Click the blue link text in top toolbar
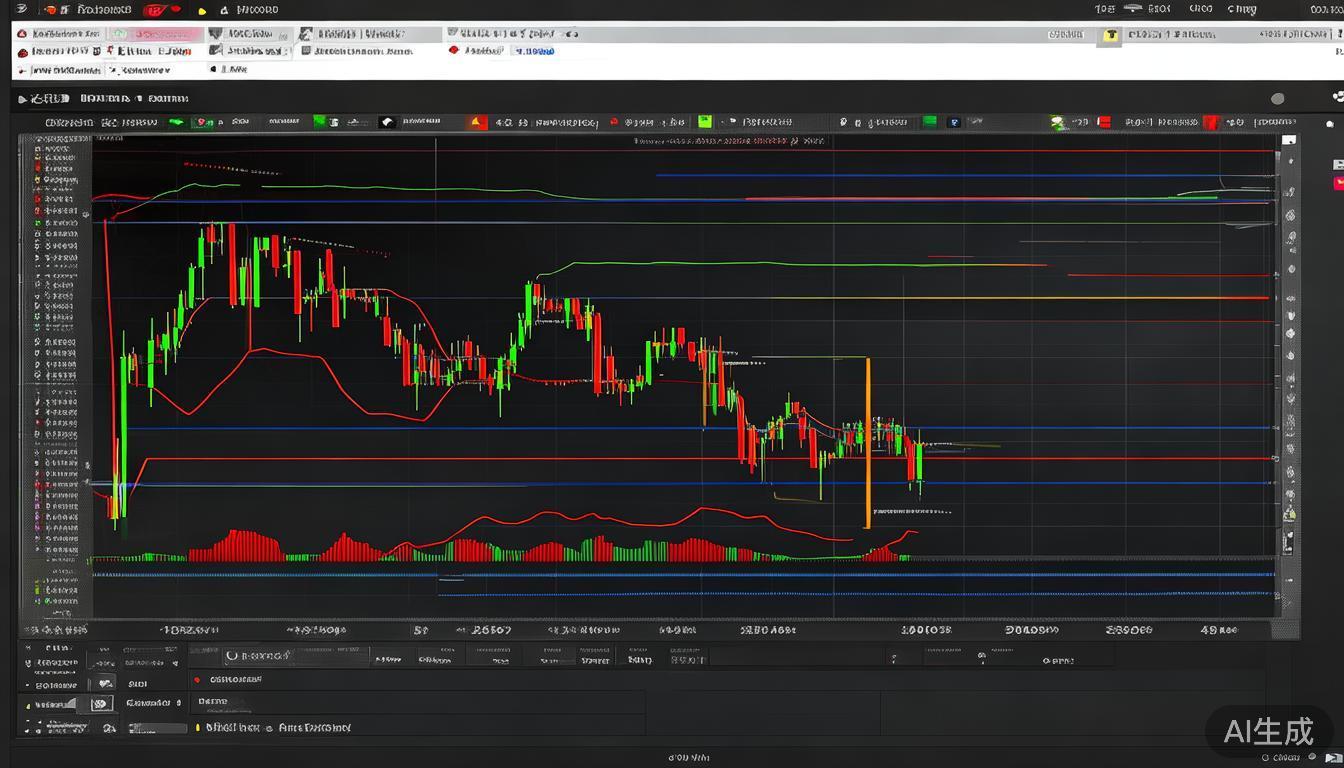 tap(535, 50)
